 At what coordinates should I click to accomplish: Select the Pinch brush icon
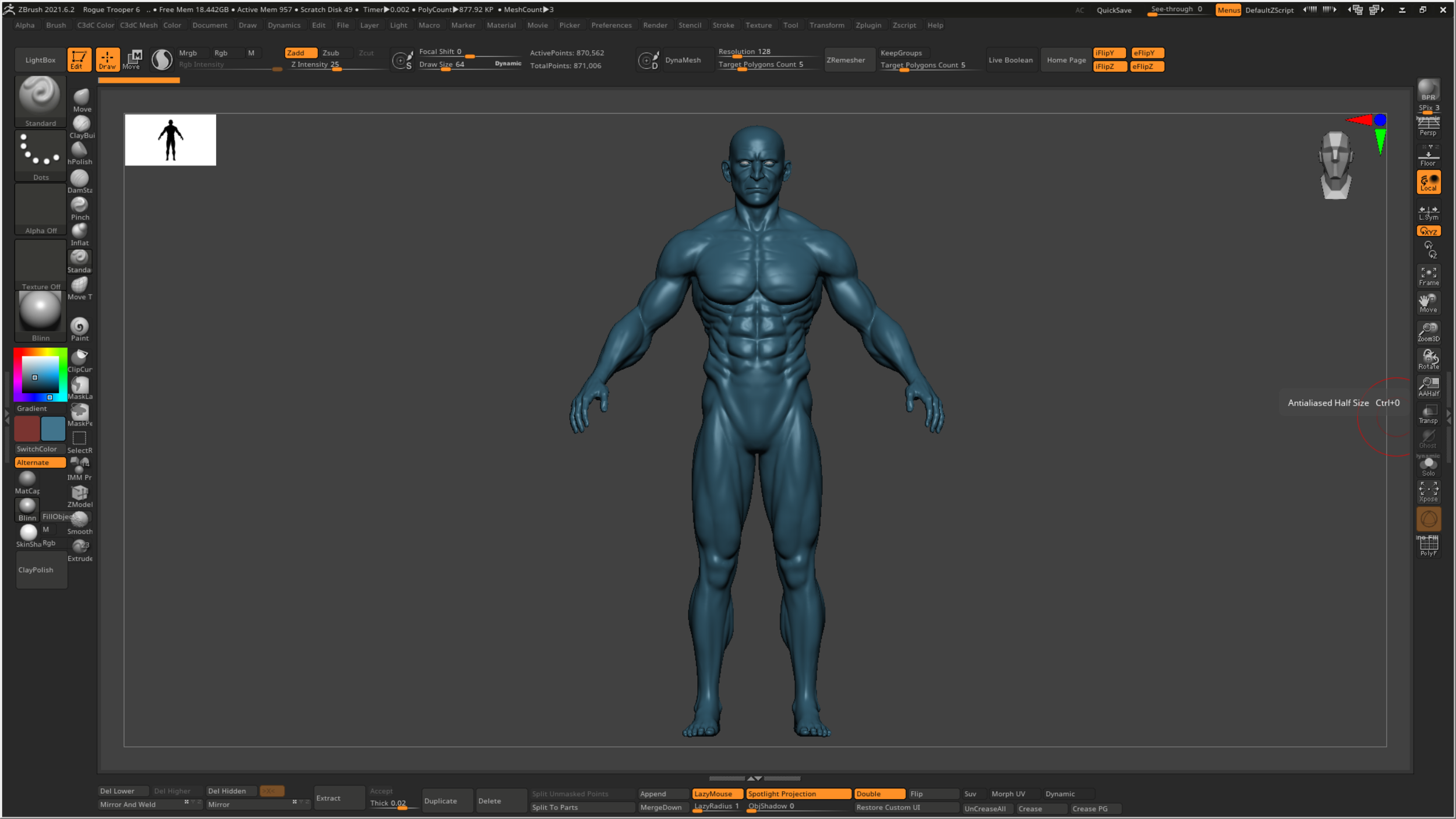click(x=79, y=206)
